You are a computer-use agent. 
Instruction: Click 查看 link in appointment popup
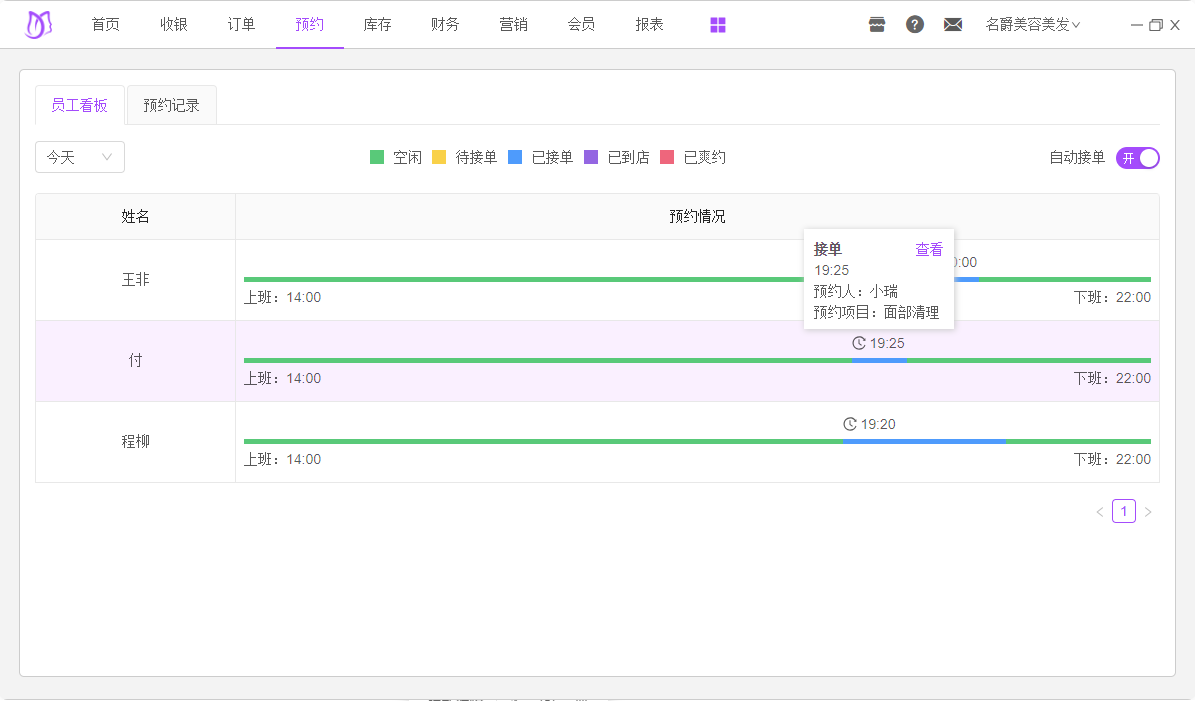929,250
